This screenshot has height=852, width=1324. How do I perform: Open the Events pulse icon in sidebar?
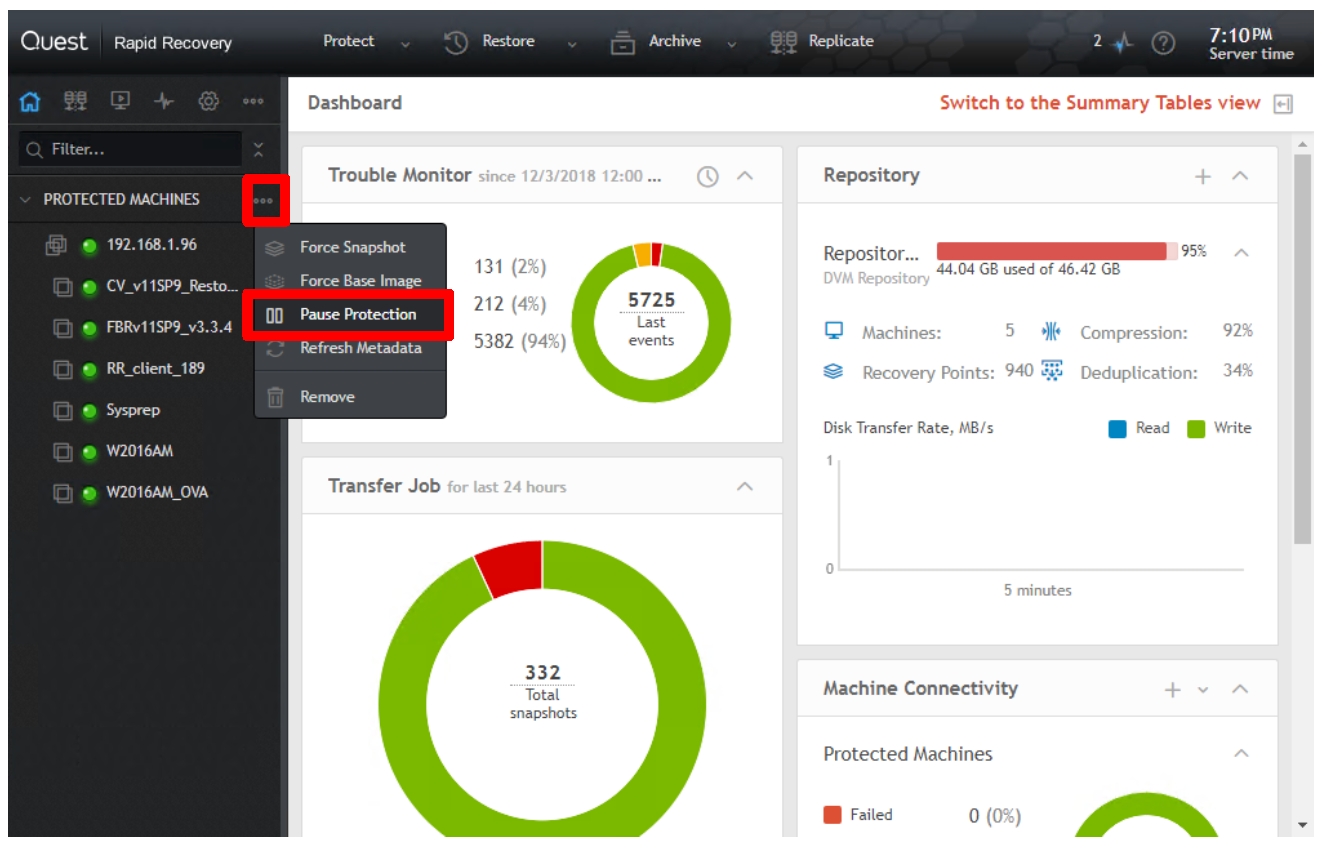[x=164, y=101]
